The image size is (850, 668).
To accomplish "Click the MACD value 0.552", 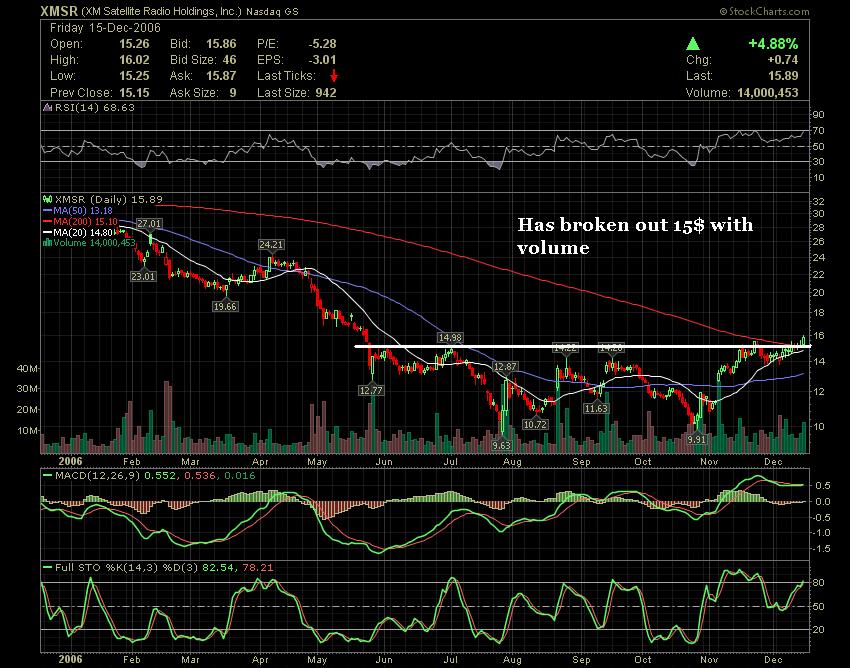I will 160,476.
